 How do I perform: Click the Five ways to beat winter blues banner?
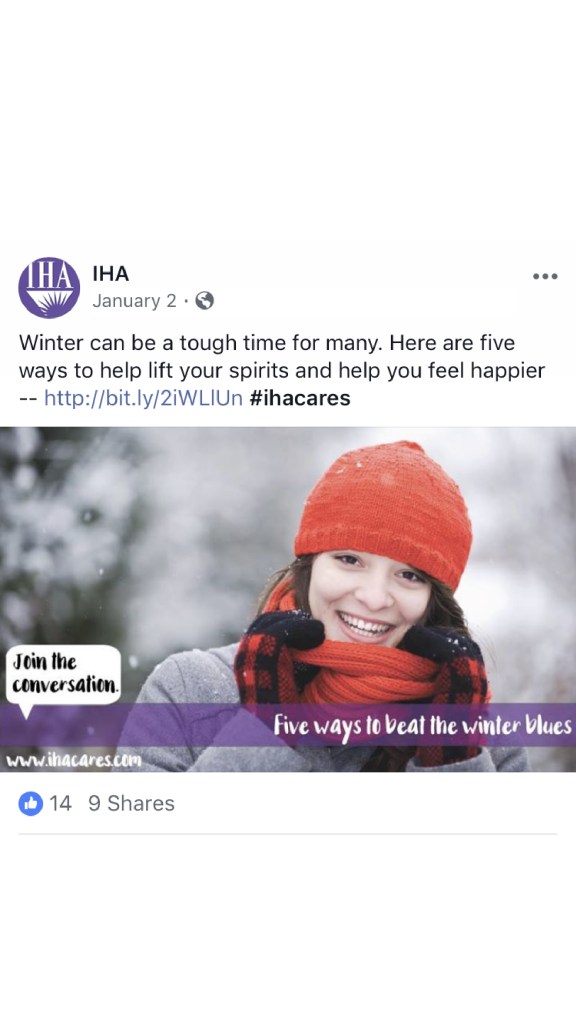(x=422, y=726)
